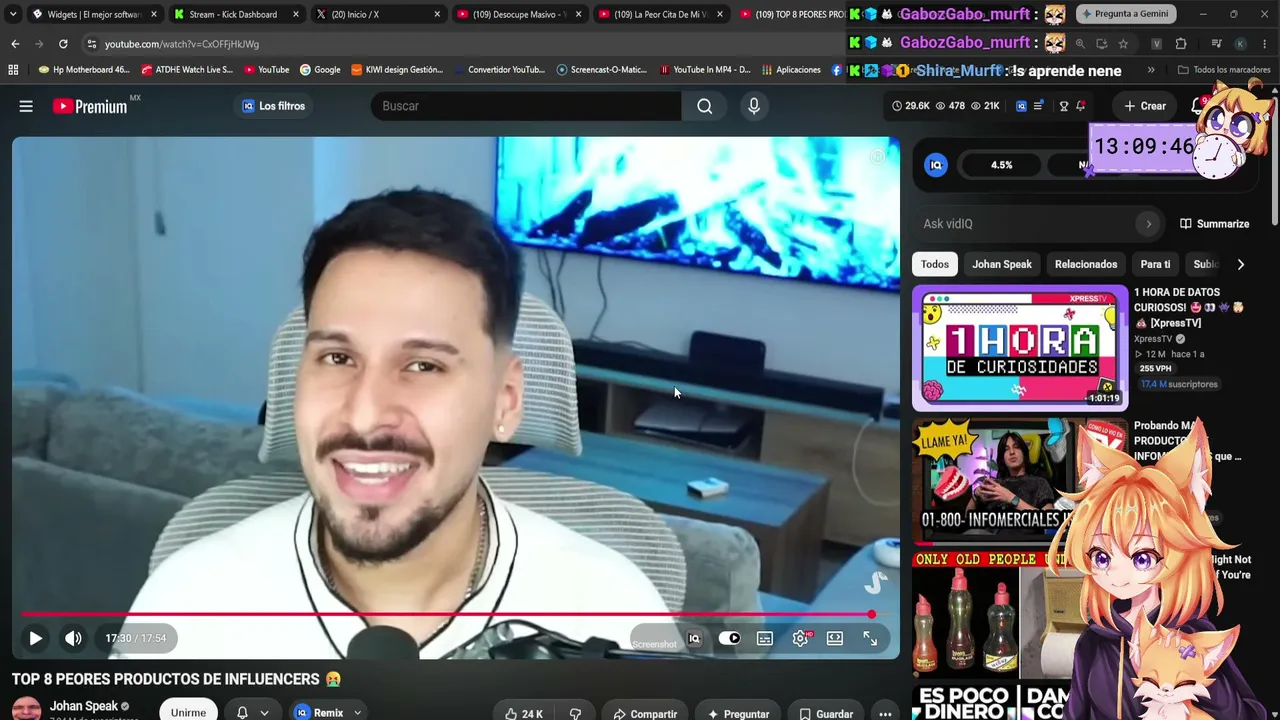Open Convertidor YouTube bookmark
This screenshot has height=720, width=1280.
coord(499,70)
